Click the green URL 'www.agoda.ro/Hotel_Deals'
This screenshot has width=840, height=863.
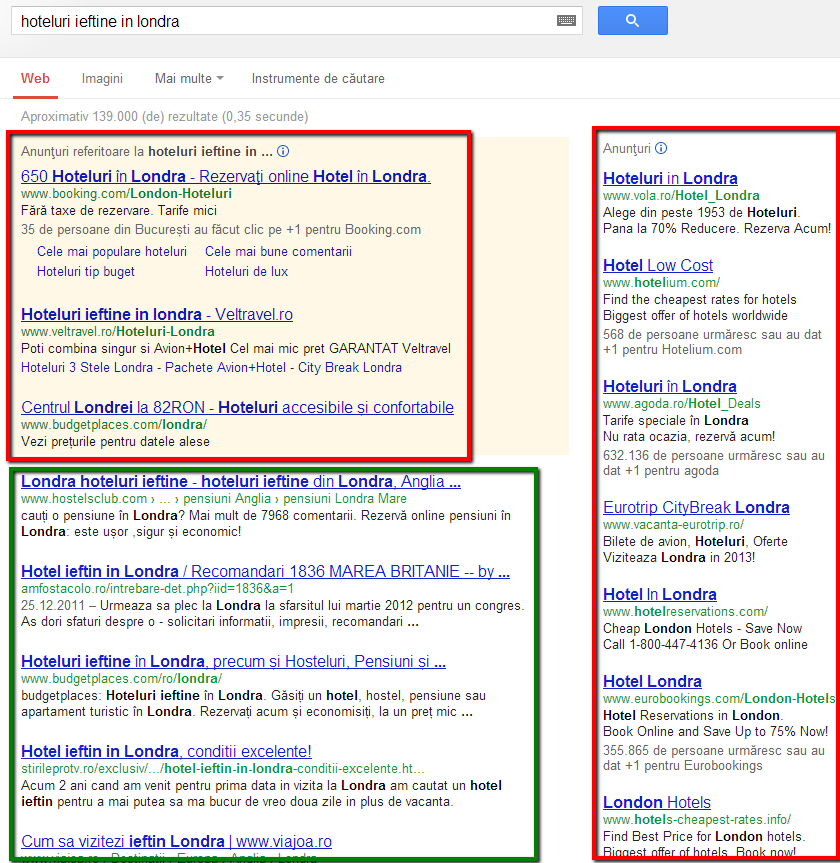click(682, 403)
